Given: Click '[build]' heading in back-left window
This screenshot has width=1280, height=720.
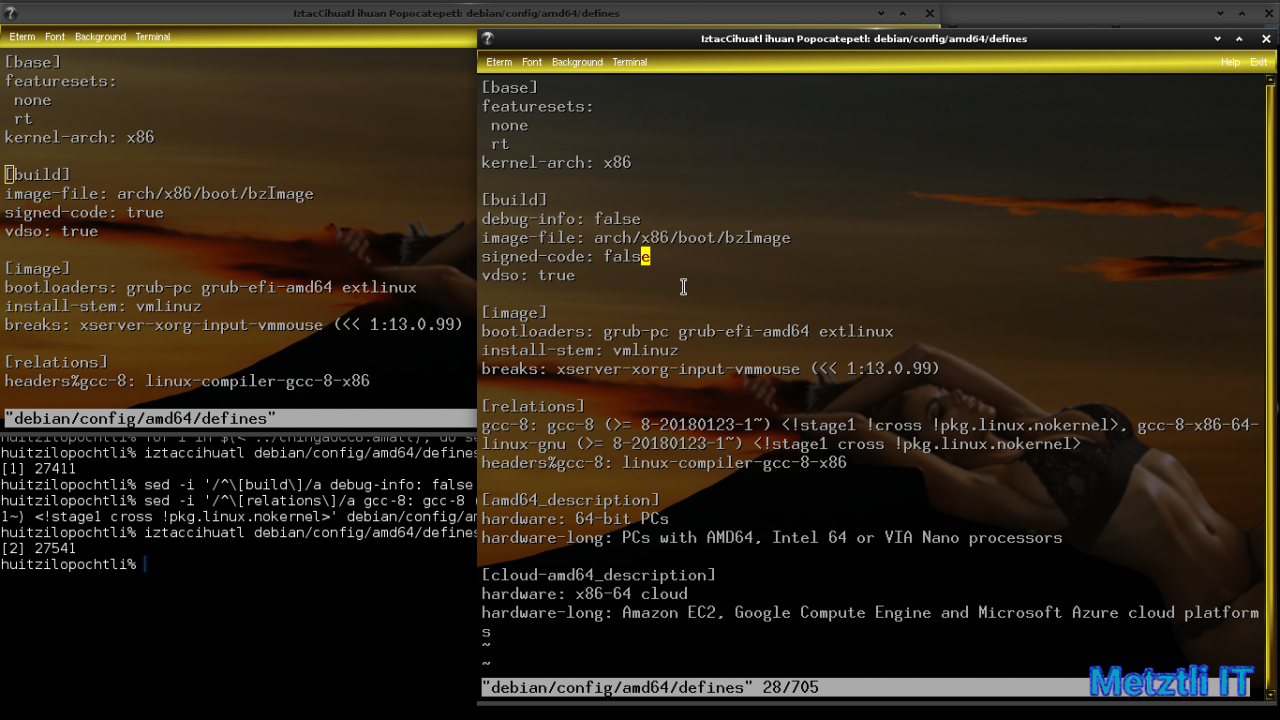Looking at the screenshot, I should click(37, 175).
